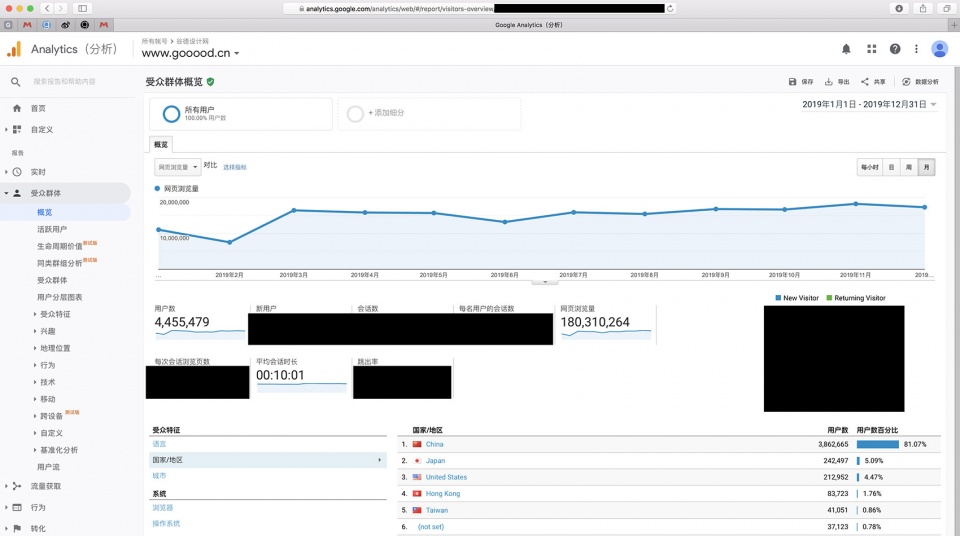
Task: Click the 浏览器 link
Action: coord(163,508)
